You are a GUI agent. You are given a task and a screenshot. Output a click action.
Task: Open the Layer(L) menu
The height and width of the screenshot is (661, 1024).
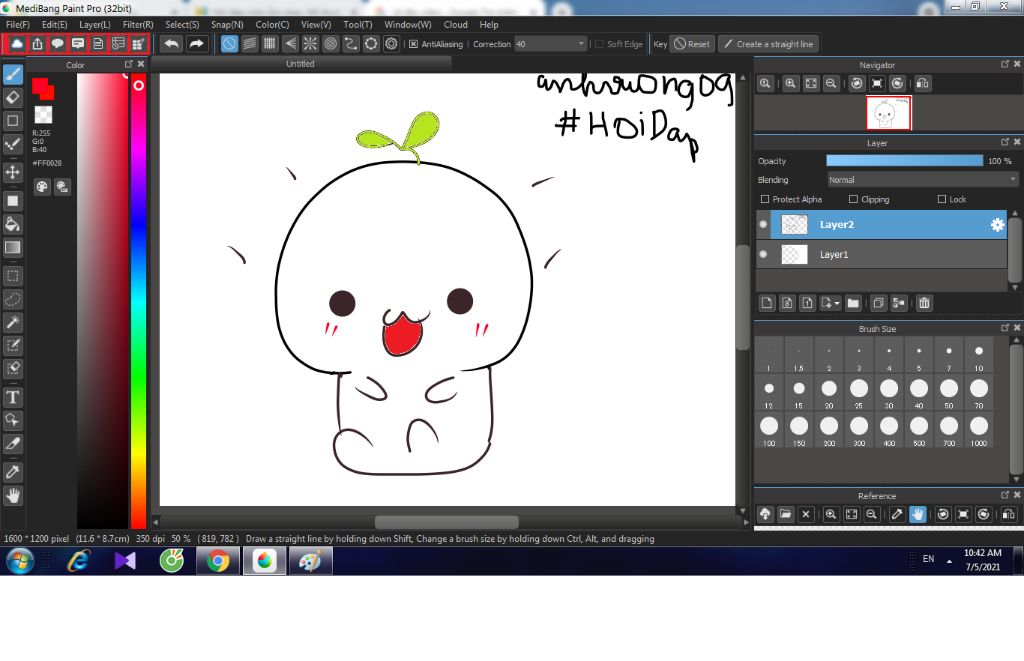95,25
